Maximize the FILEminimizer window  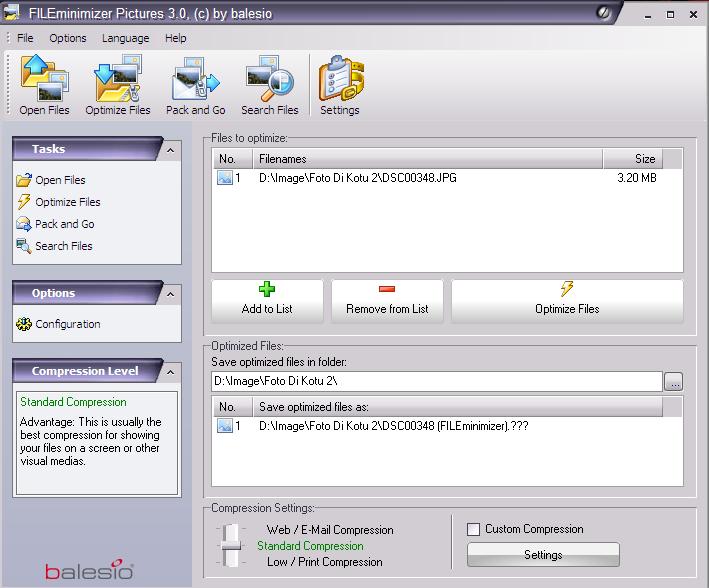coord(670,14)
